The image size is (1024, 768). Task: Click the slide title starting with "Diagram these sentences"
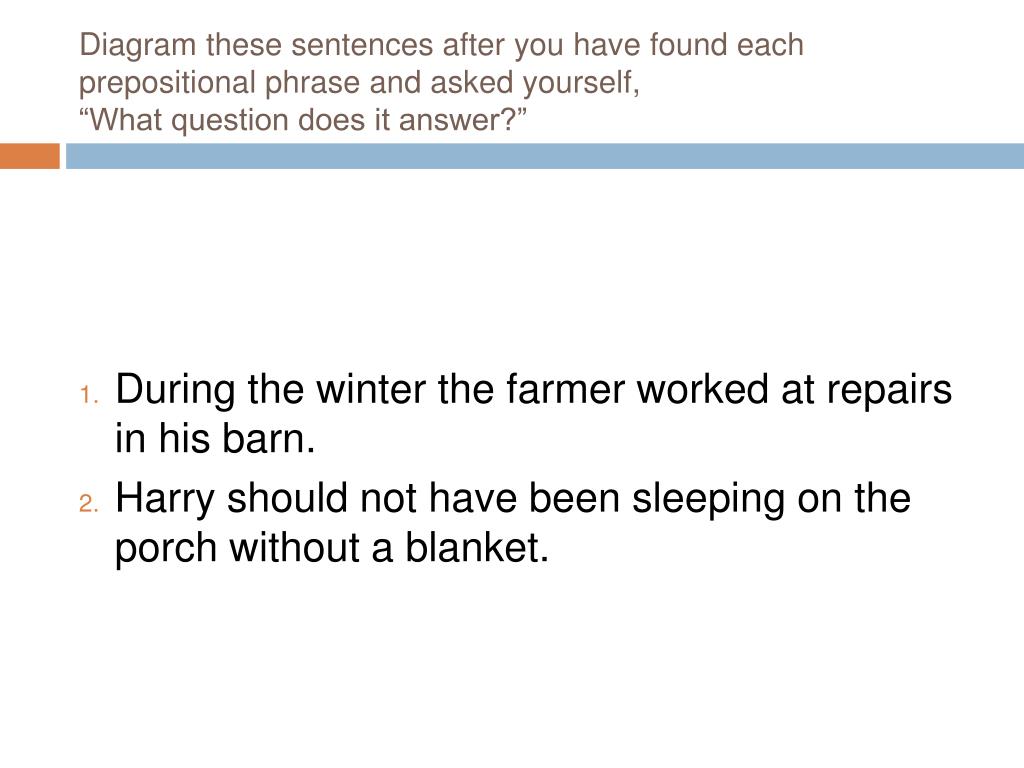(x=441, y=82)
